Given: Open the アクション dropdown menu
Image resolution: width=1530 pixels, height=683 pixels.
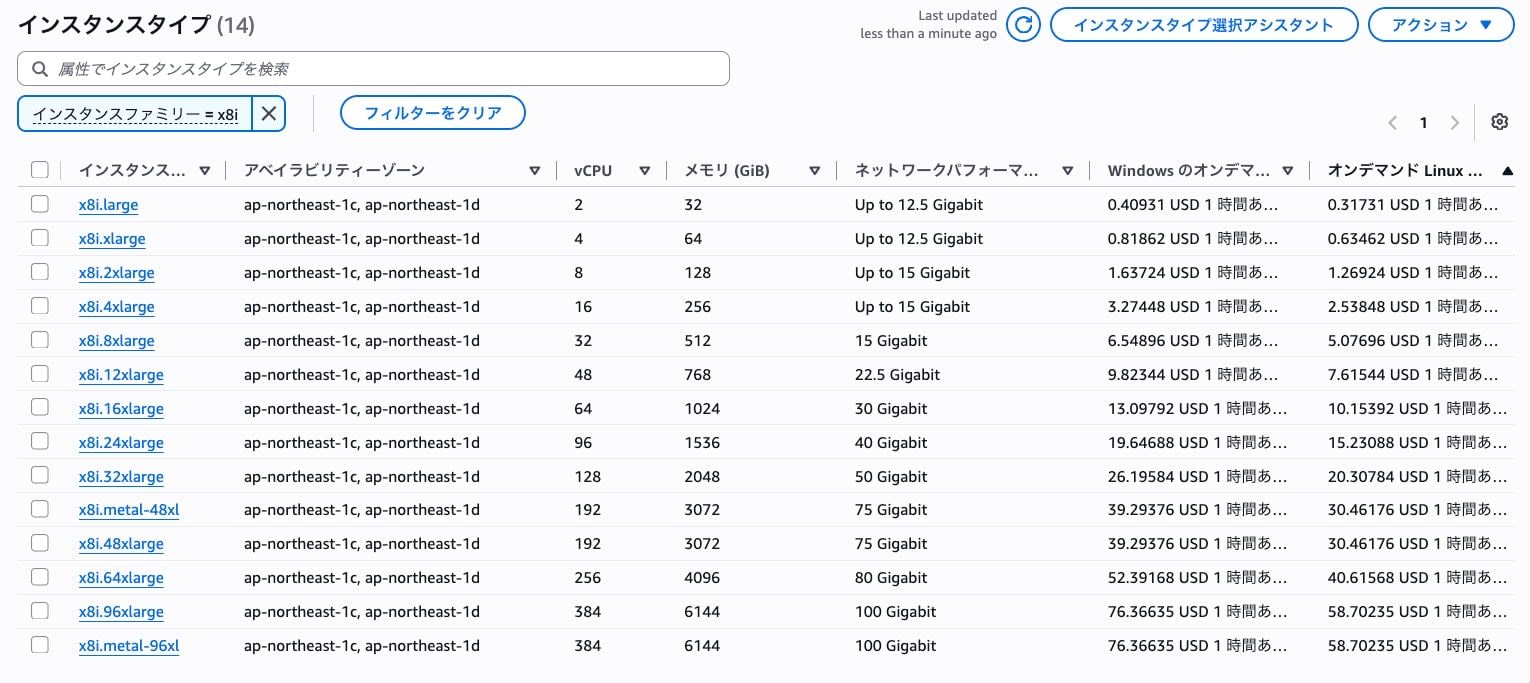Looking at the screenshot, I should pyautogui.click(x=1441, y=25).
